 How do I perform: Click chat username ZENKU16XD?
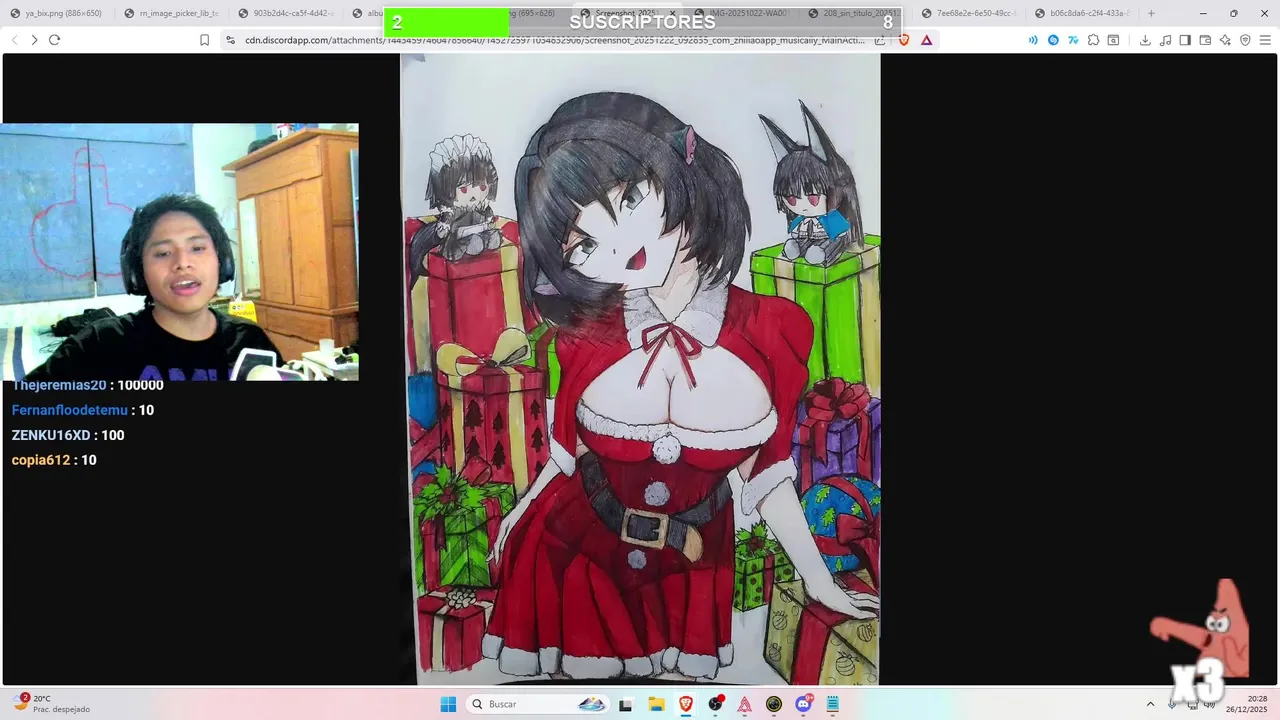coord(51,435)
